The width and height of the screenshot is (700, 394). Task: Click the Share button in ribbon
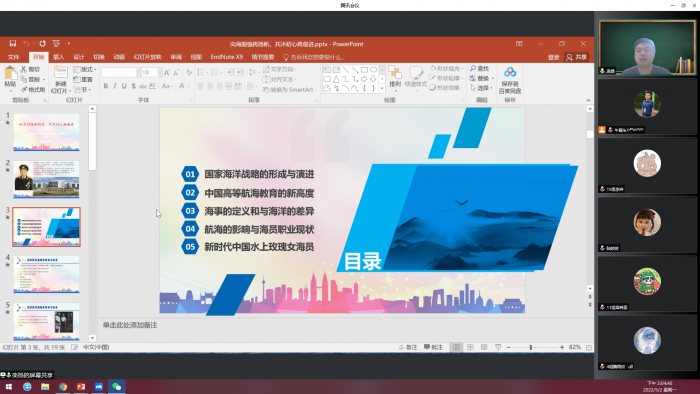(x=577, y=57)
